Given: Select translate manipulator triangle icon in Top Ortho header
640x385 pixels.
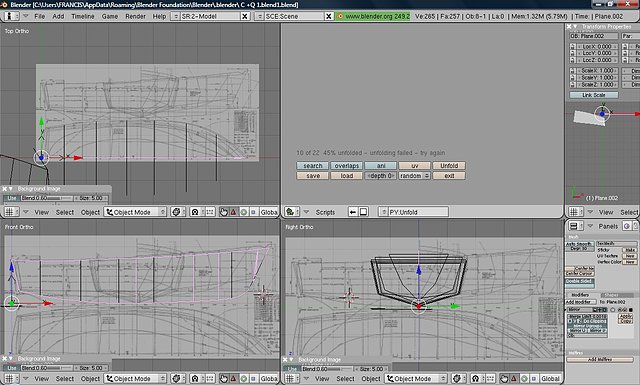Looking at the screenshot, I should (233, 212).
